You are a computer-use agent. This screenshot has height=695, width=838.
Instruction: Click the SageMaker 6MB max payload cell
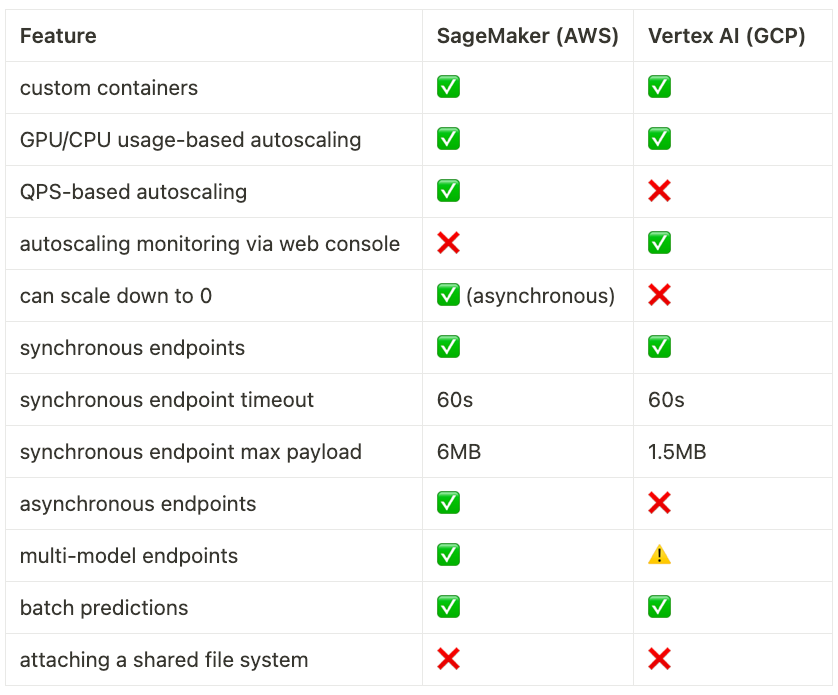click(x=459, y=452)
